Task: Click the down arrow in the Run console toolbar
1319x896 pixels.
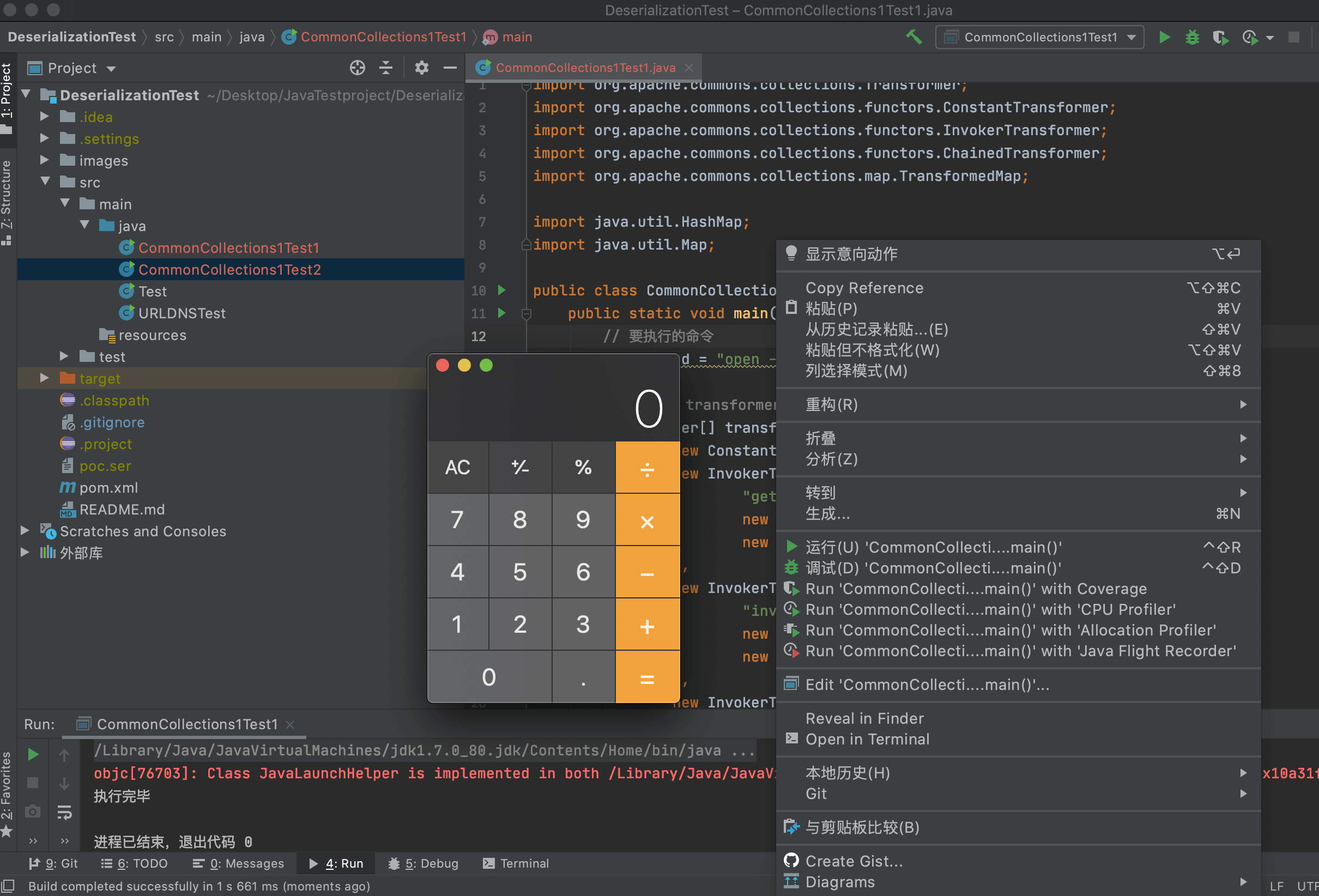Action: pyautogui.click(x=65, y=783)
